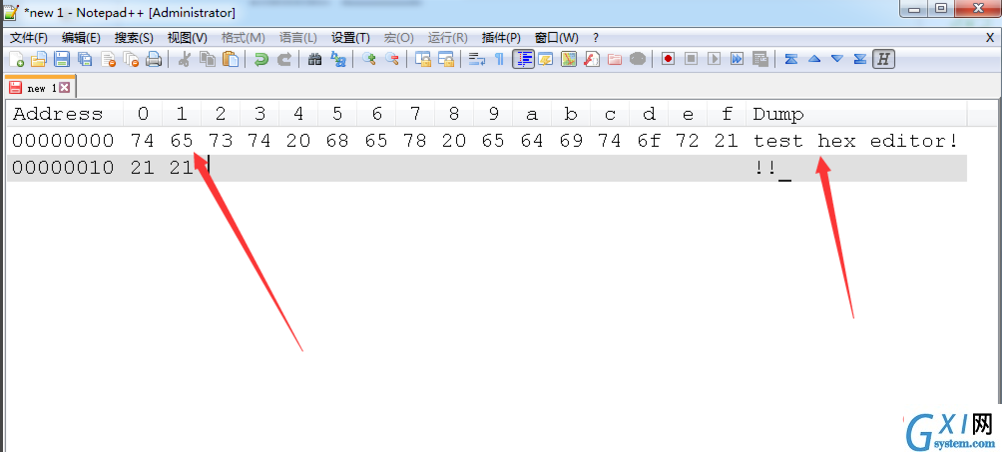
Task: Click column header f
Action: tap(727, 114)
